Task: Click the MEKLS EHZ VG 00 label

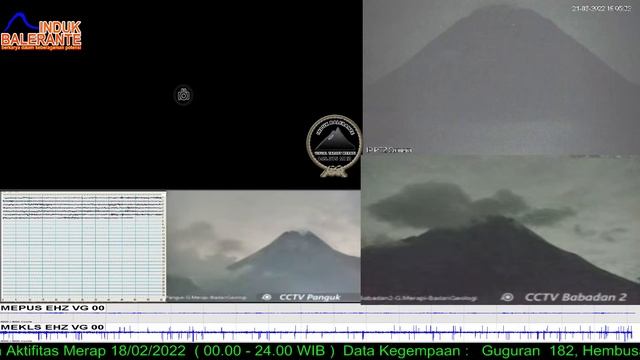Action: [53, 327]
